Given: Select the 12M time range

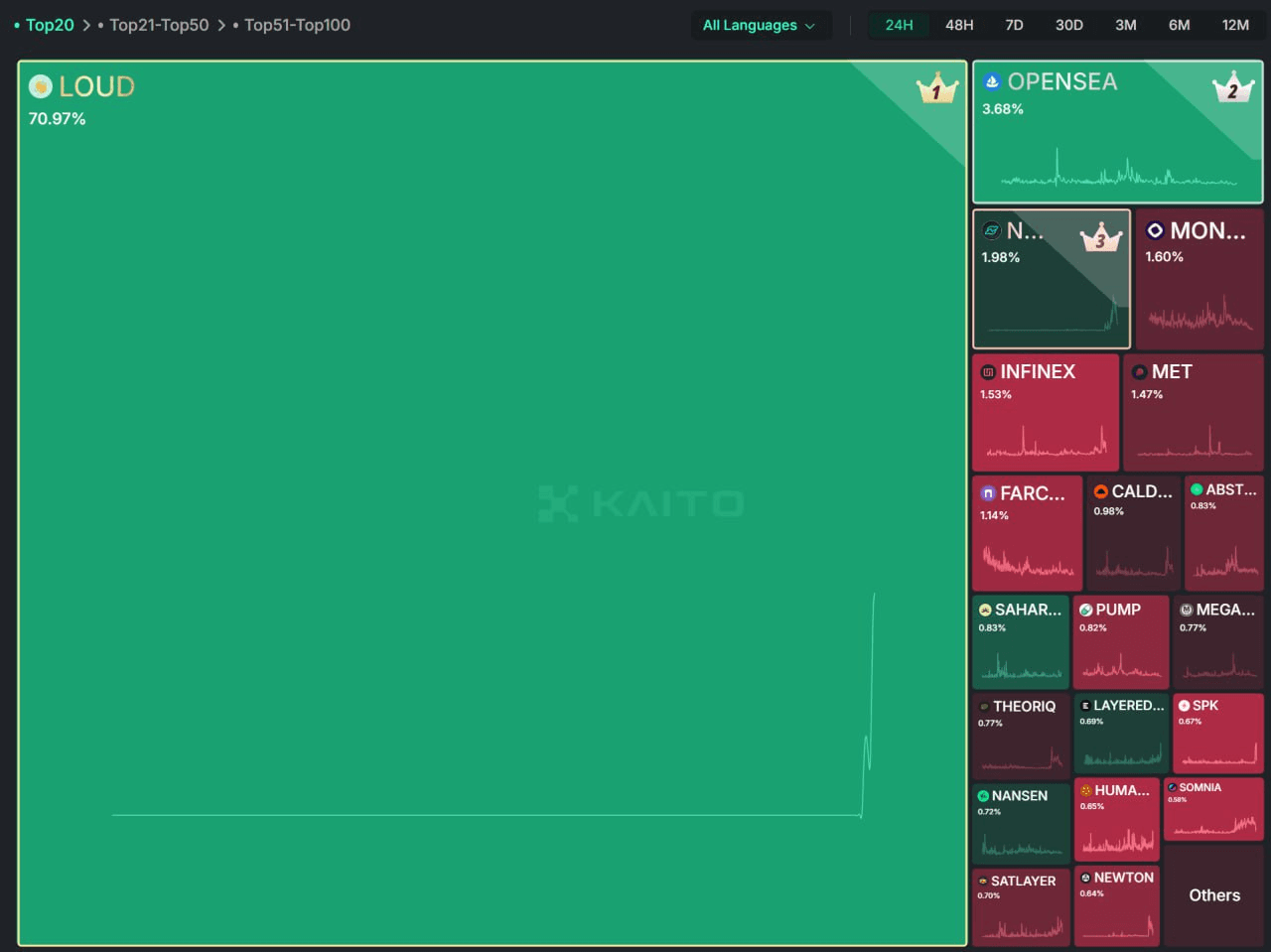Looking at the screenshot, I should click(1236, 25).
